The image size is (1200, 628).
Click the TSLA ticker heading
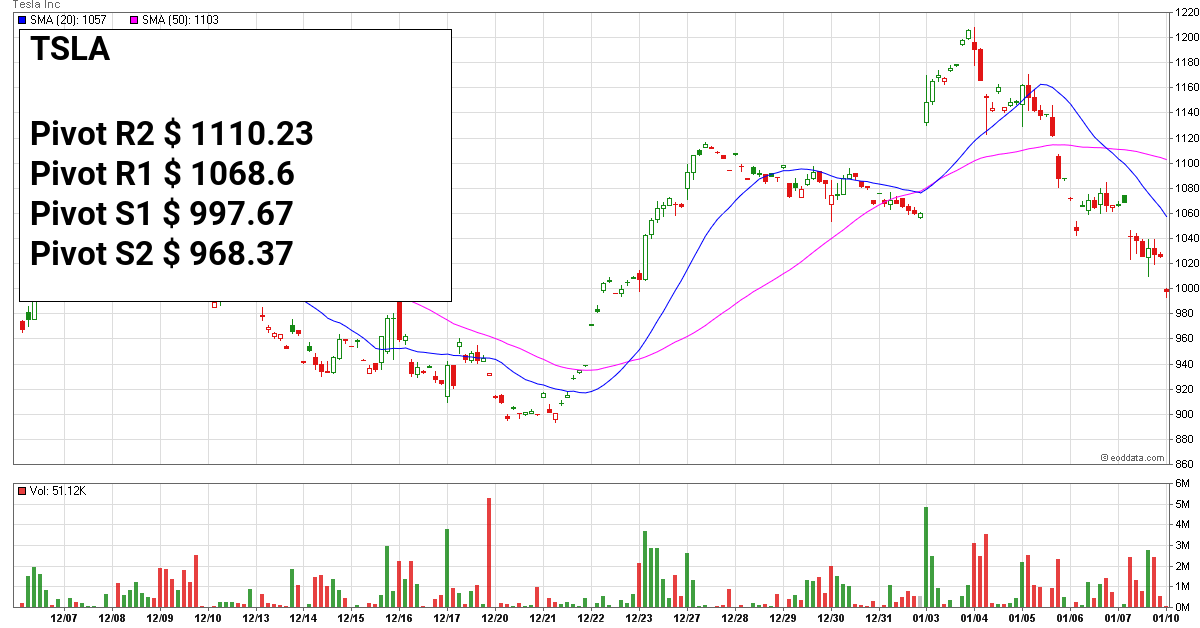pyautogui.click(x=71, y=49)
